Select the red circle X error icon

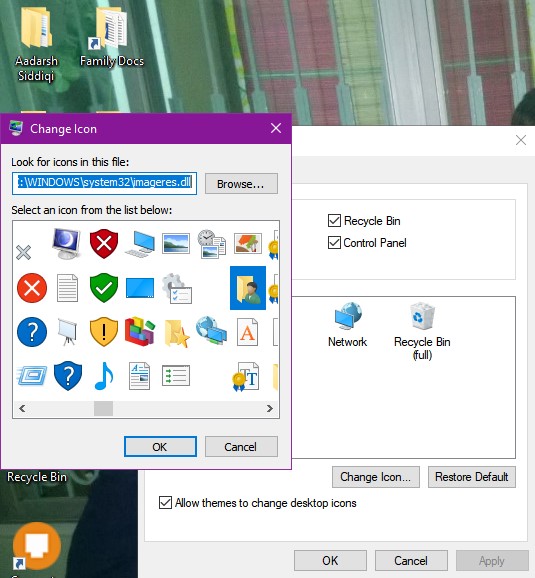[x=32, y=288]
